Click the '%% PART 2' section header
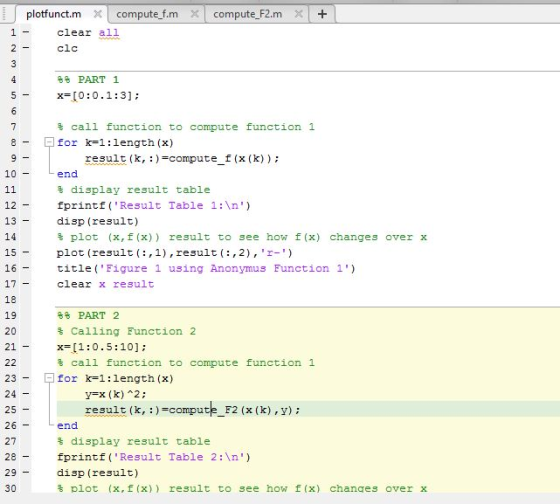 point(88,315)
